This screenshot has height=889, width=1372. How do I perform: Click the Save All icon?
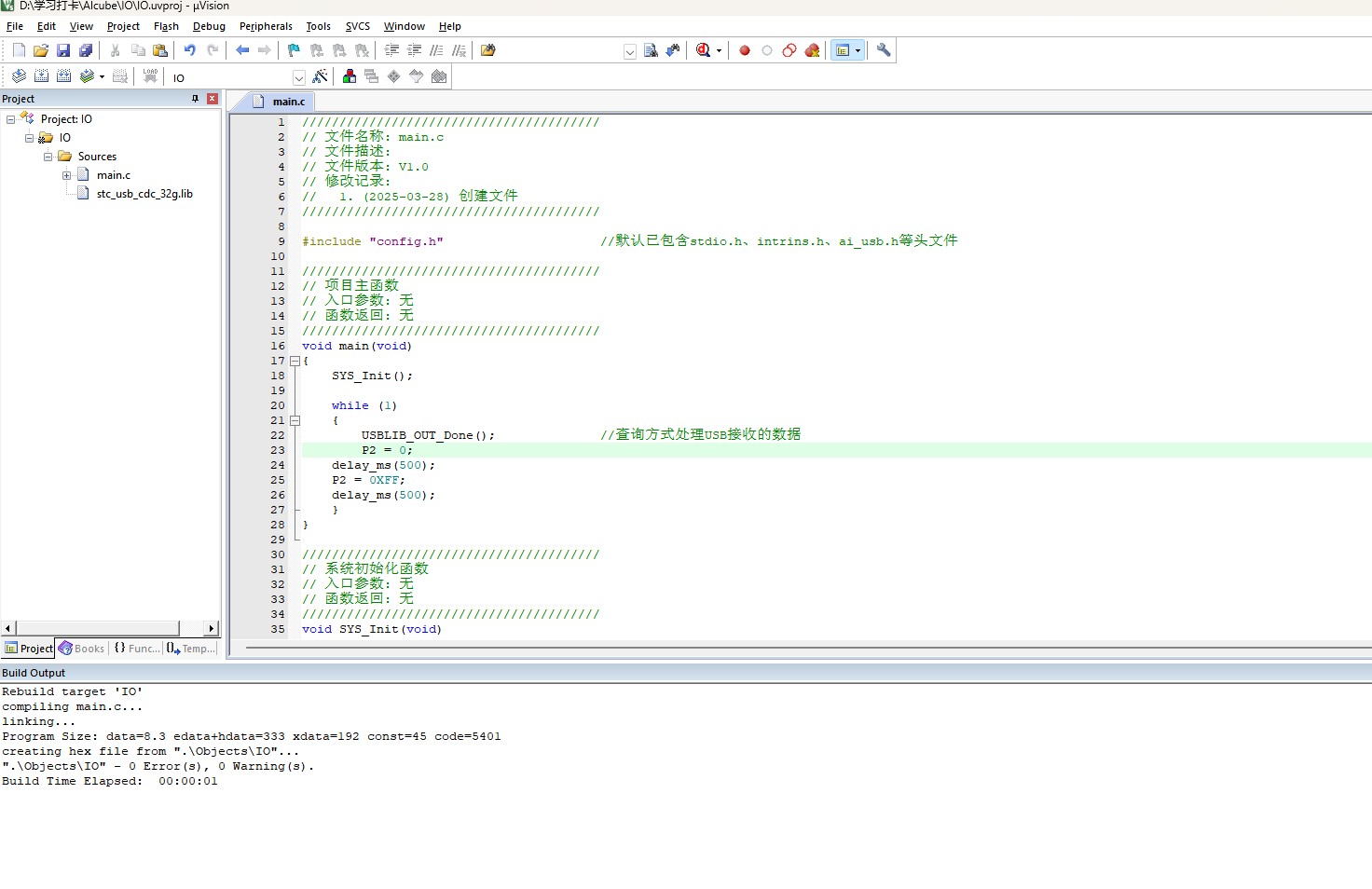pyautogui.click(x=86, y=50)
